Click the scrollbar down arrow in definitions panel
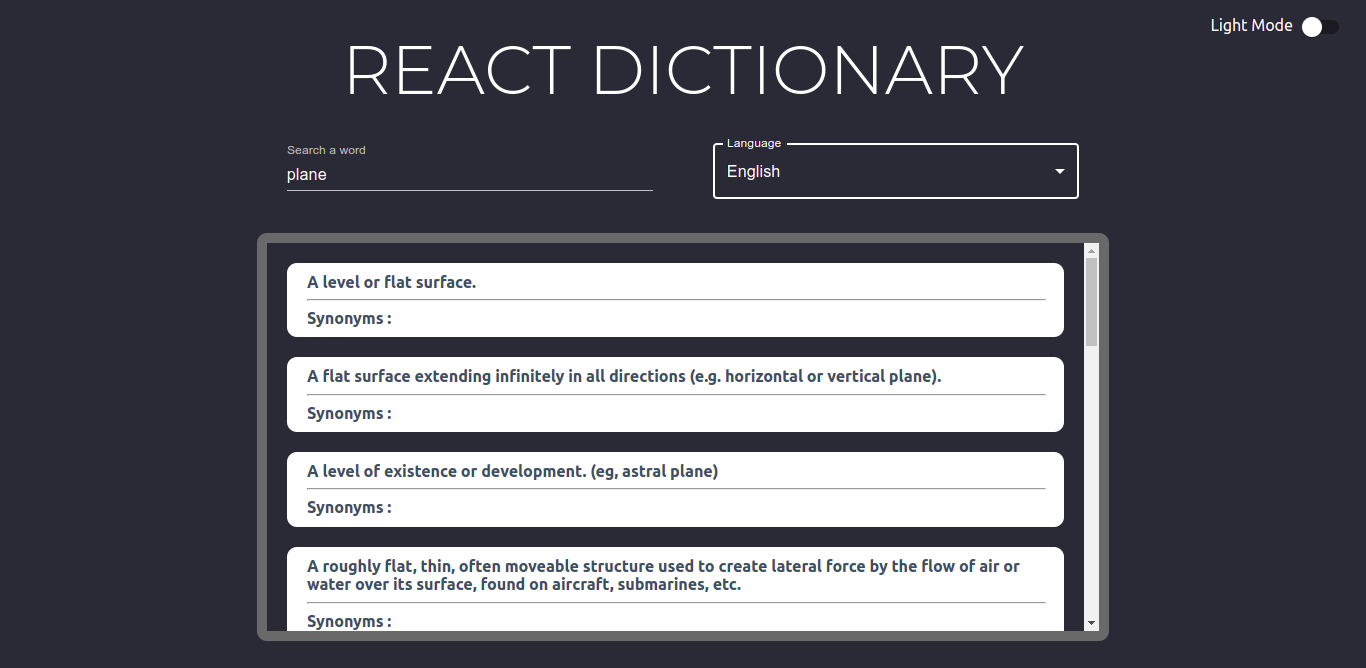 1091,623
